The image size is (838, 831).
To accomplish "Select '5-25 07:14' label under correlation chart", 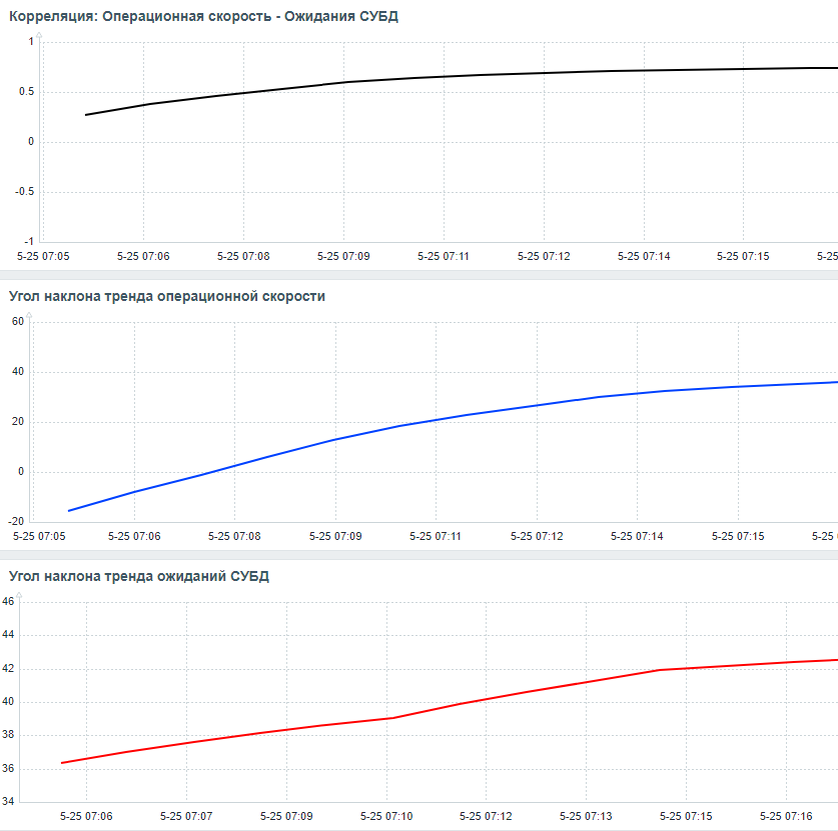I will point(644,257).
